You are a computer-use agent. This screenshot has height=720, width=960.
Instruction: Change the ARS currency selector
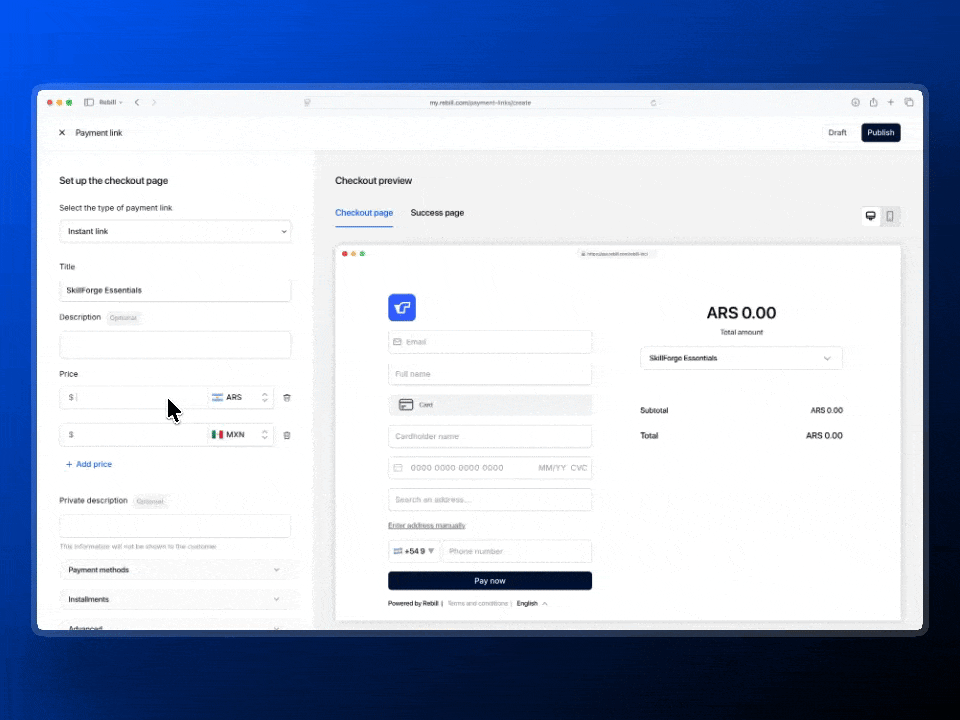pyautogui.click(x=240, y=398)
